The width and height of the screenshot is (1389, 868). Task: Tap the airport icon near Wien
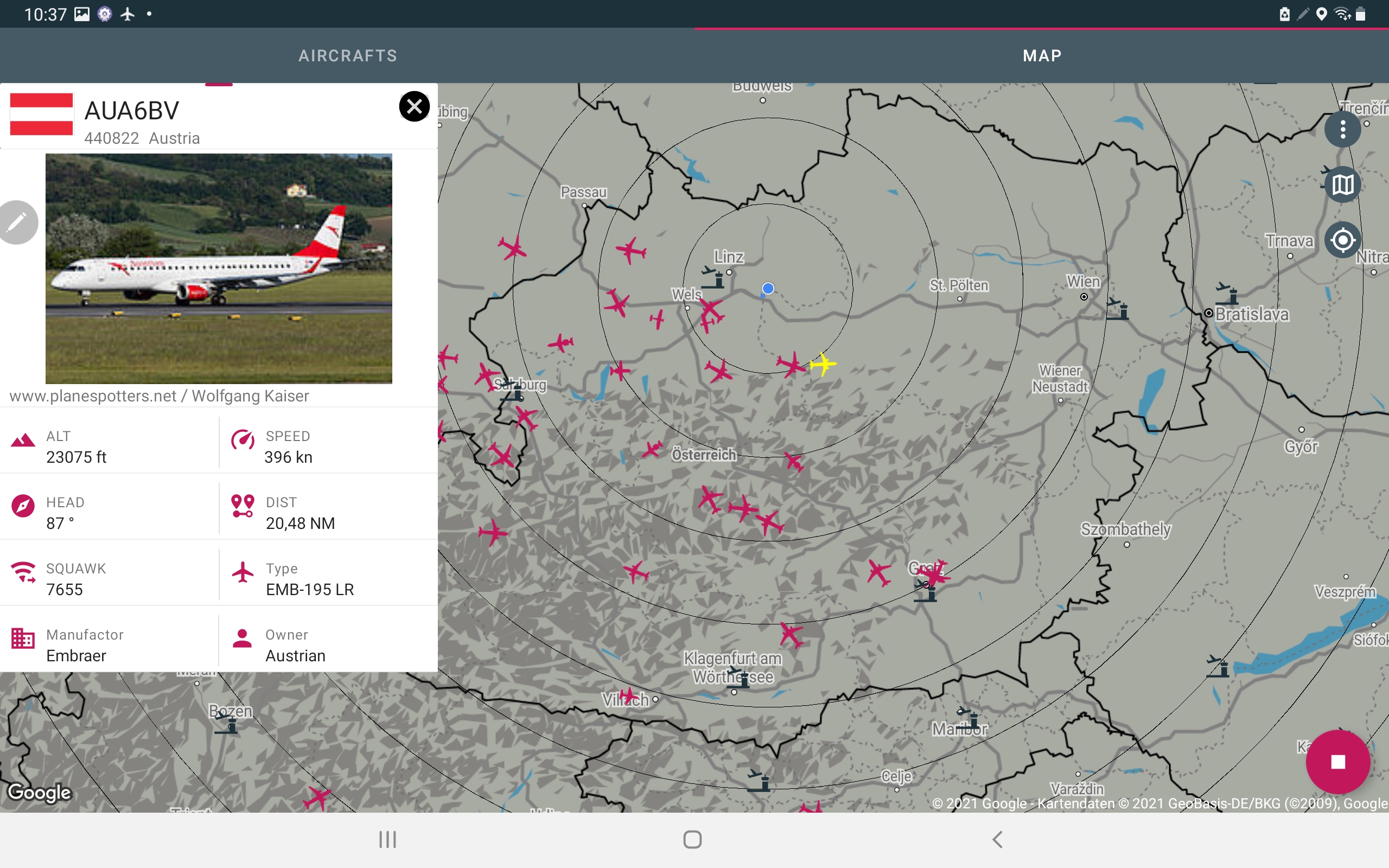click(x=1118, y=309)
